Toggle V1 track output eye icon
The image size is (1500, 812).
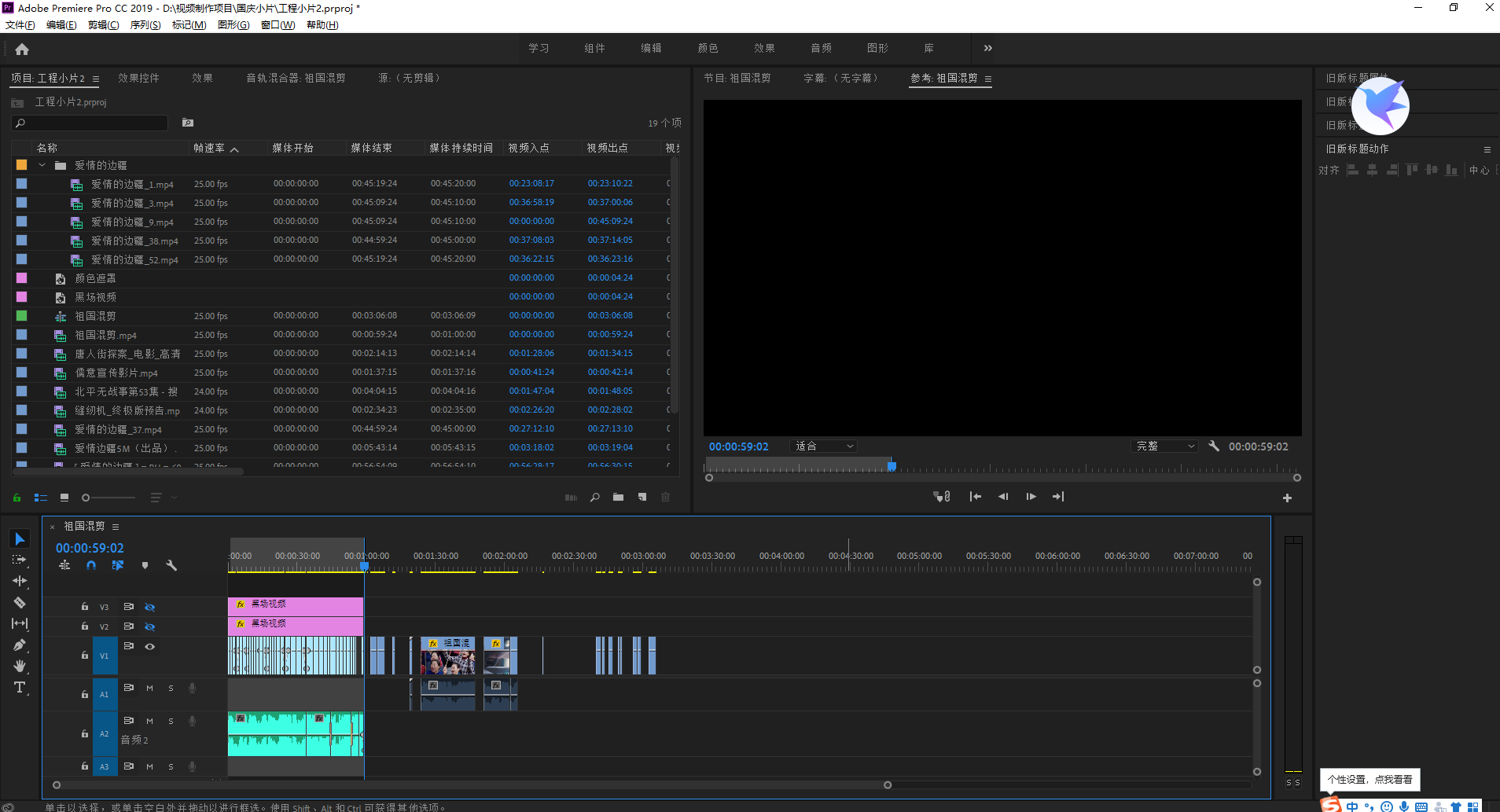tap(149, 646)
